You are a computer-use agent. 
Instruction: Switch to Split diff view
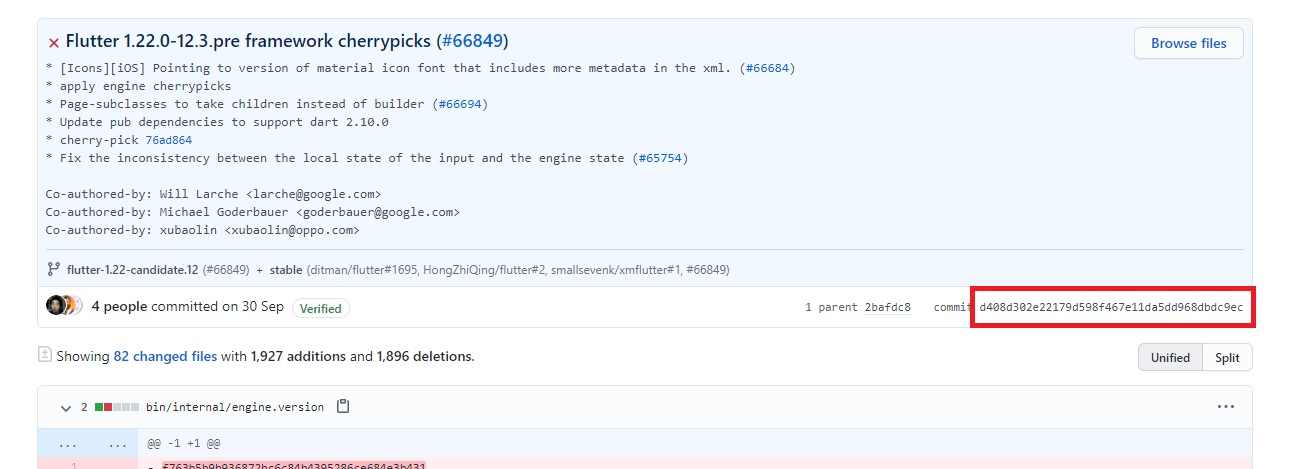1227,357
